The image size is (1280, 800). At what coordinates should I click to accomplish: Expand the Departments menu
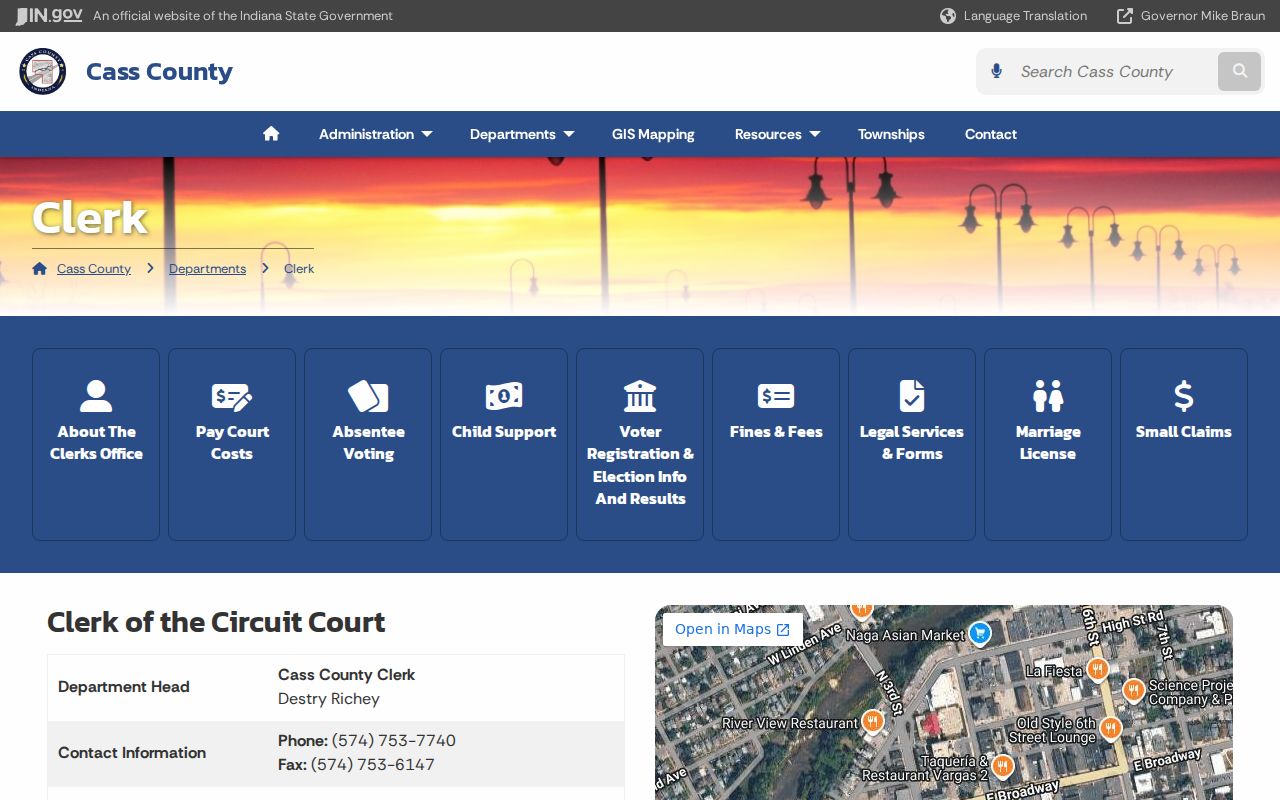tap(522, 134)
